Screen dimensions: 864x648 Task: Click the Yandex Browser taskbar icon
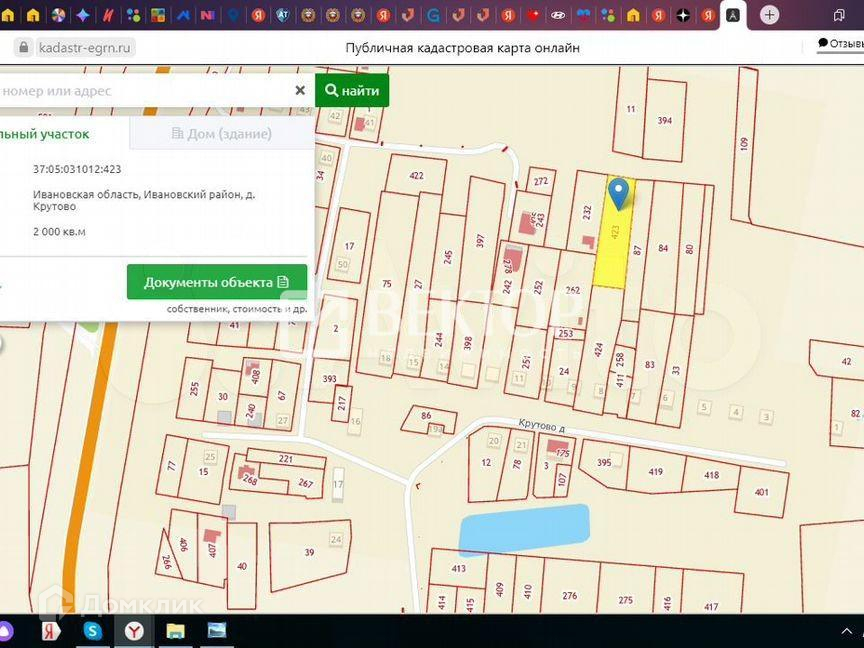coord(133,630)
